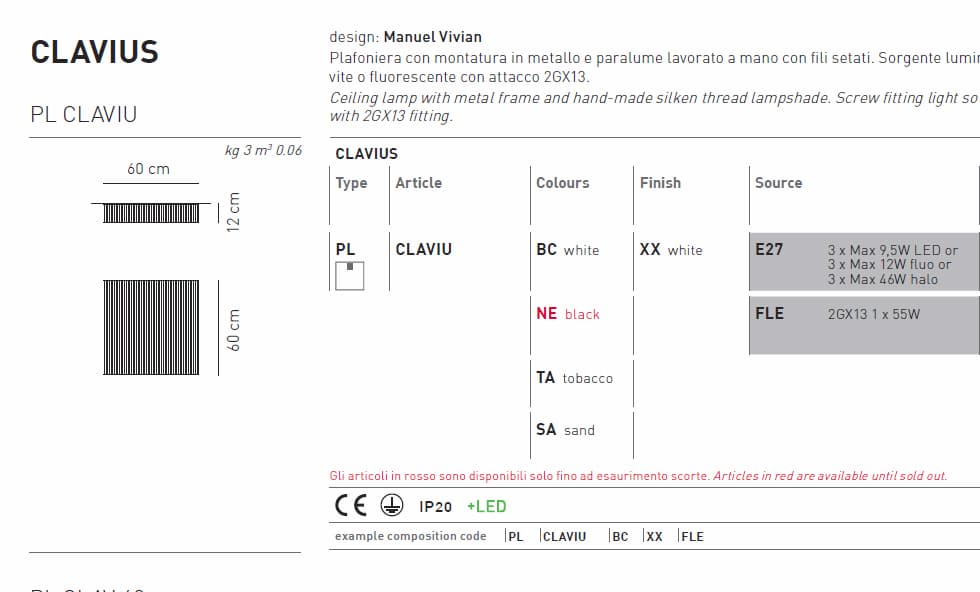Click the earth ground protection symbol
Viewport: 980px width, 592px height.
click(393, 506)
